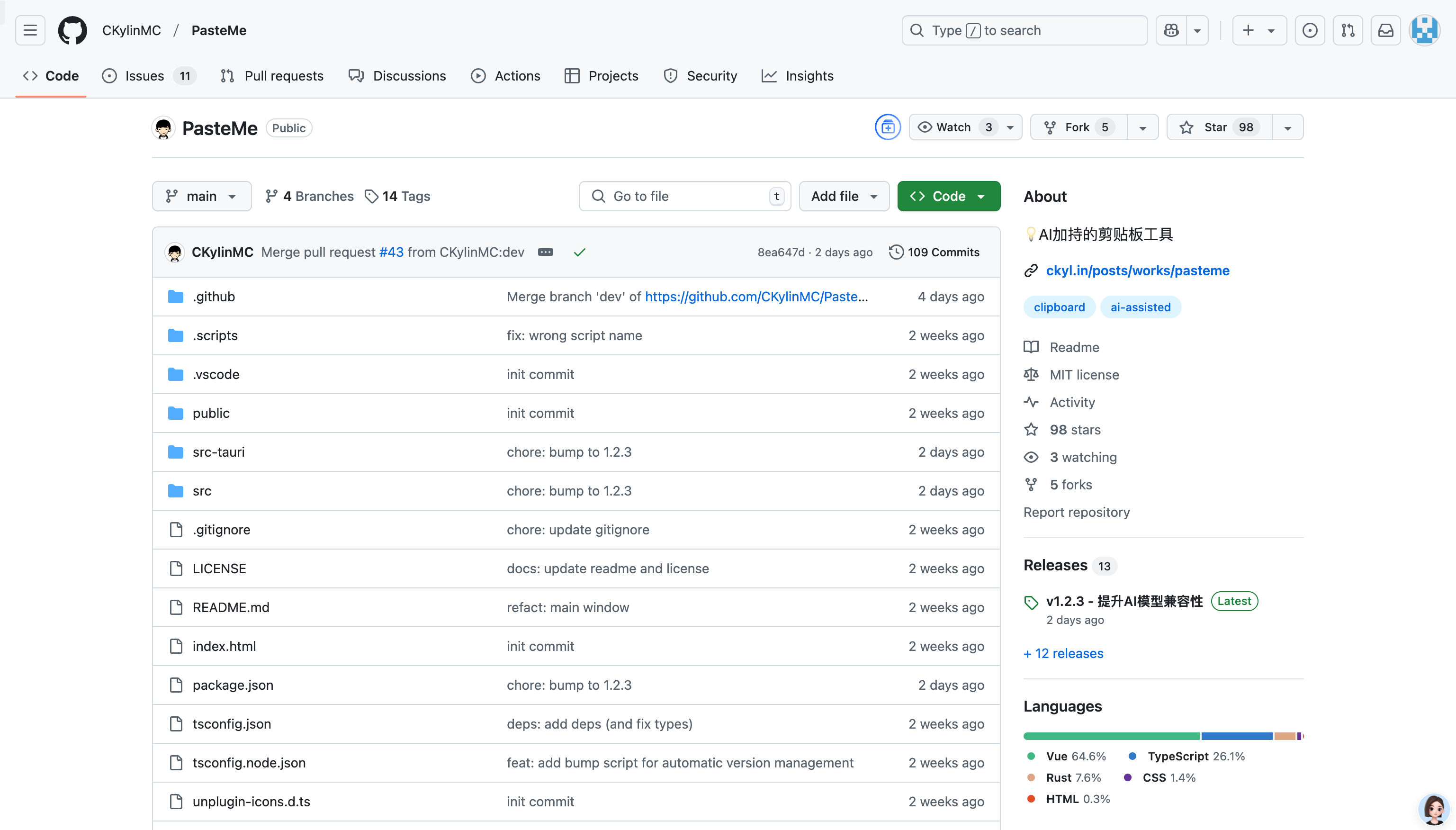1456x830 pixels.
Task: Expand the Copilot dropdown arrow in header
Action: coord(1197,30)
